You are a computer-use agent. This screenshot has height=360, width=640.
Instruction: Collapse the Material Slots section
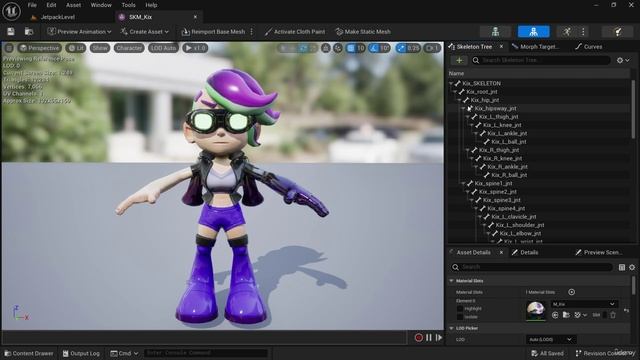[x=451, y=281]
